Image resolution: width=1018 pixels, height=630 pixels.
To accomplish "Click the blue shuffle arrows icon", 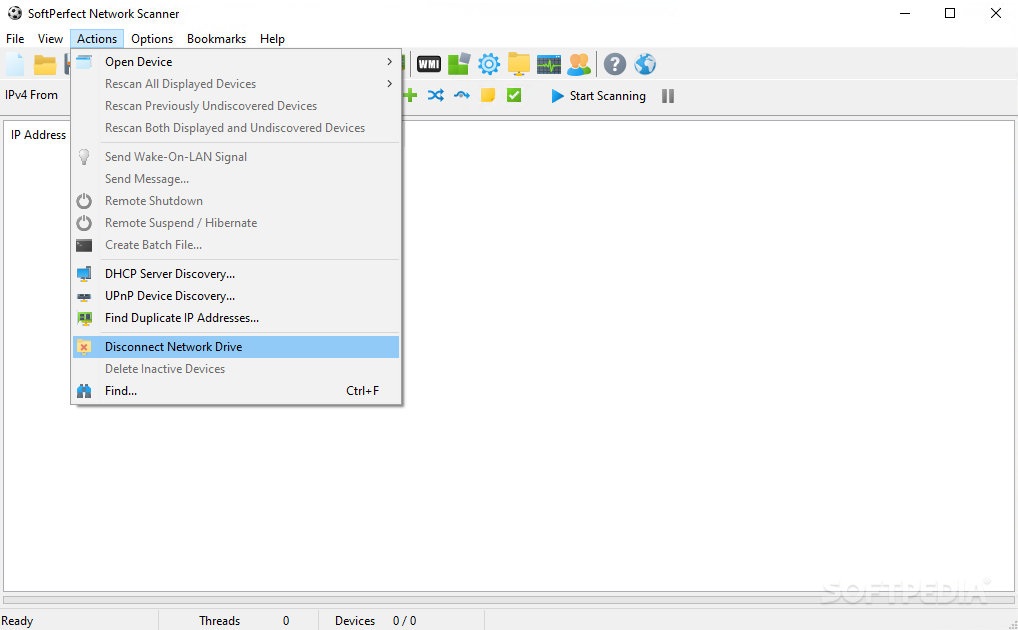I will (436, 96).
